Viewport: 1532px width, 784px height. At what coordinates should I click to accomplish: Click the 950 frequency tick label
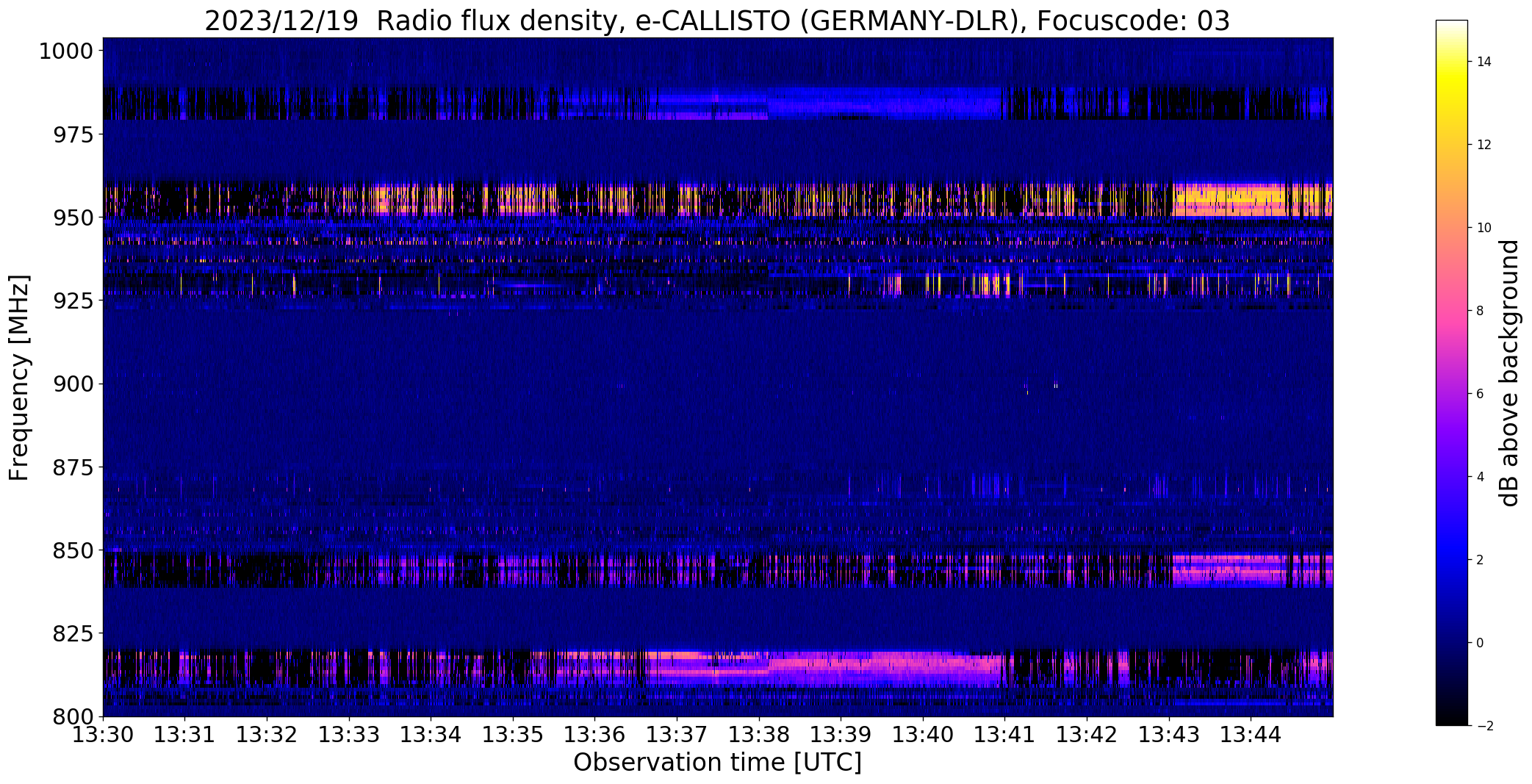tap(73, 217)
